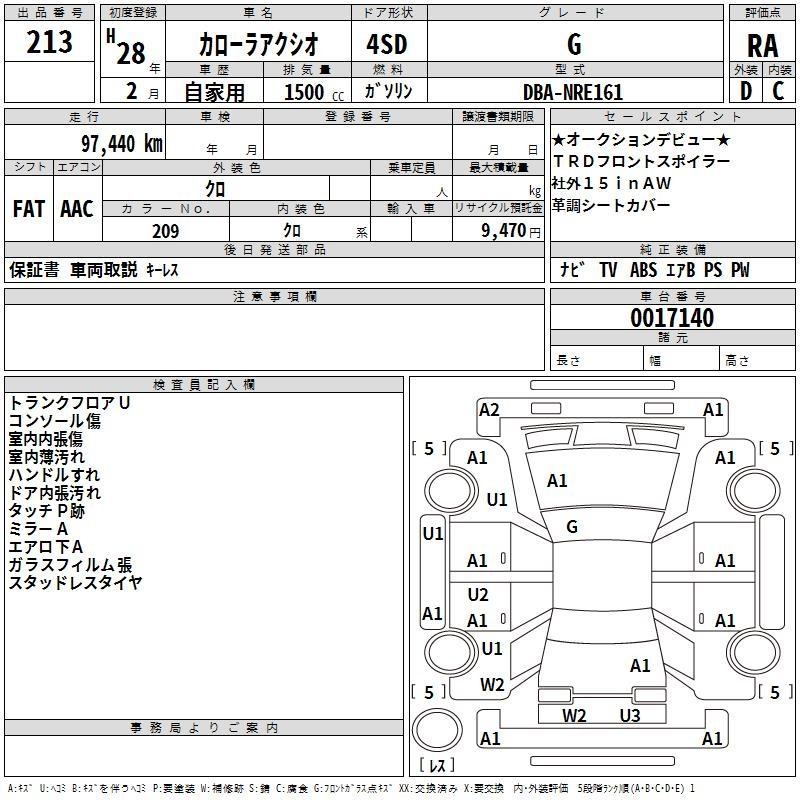
Task: Click the G windshield mark on car diagram
Action: coord(572,526)
